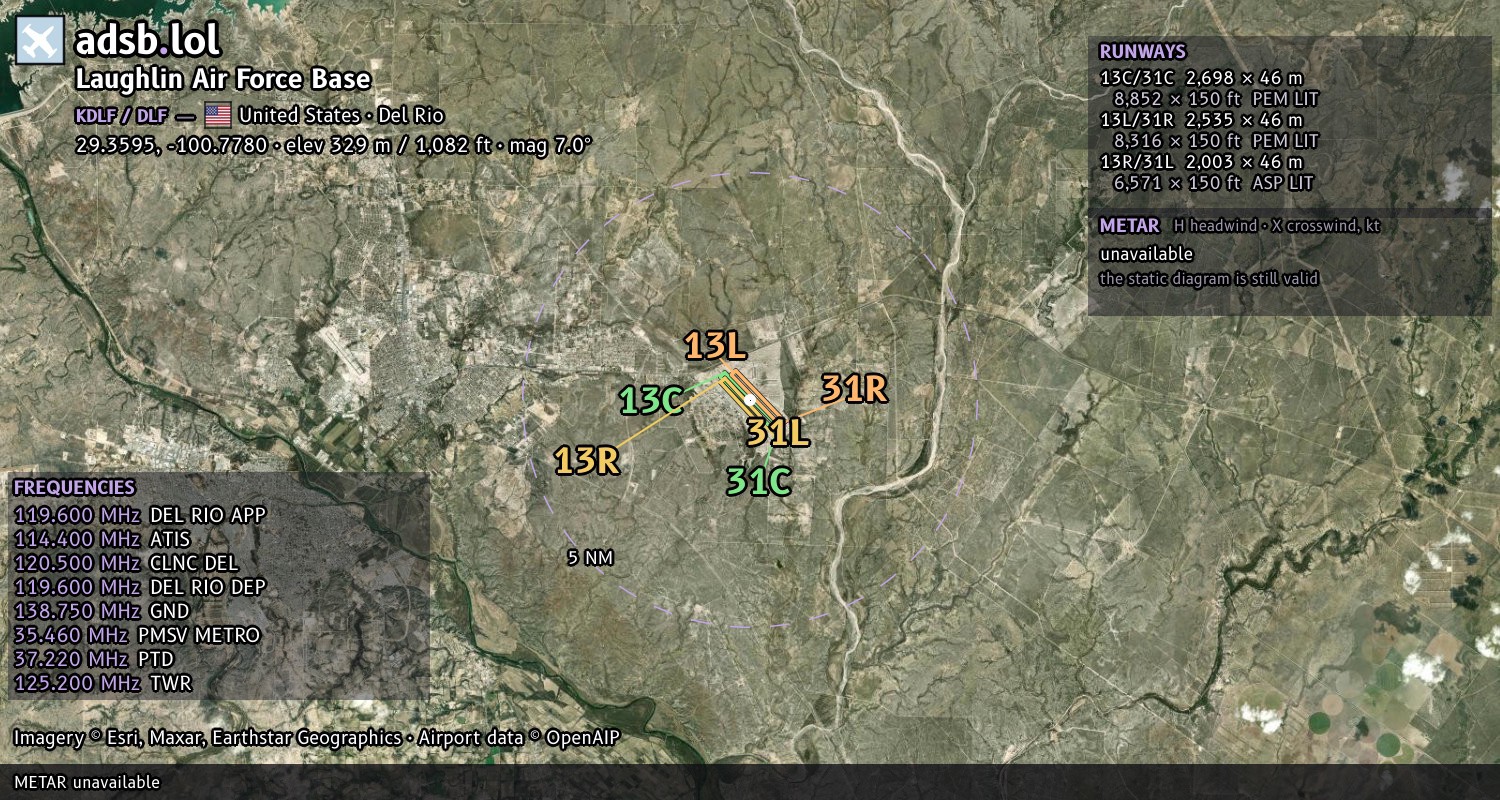Viewport: 1500px width, 800px height.
Task: Click the 5 NM range ring label
Action: tap(589, 558)
